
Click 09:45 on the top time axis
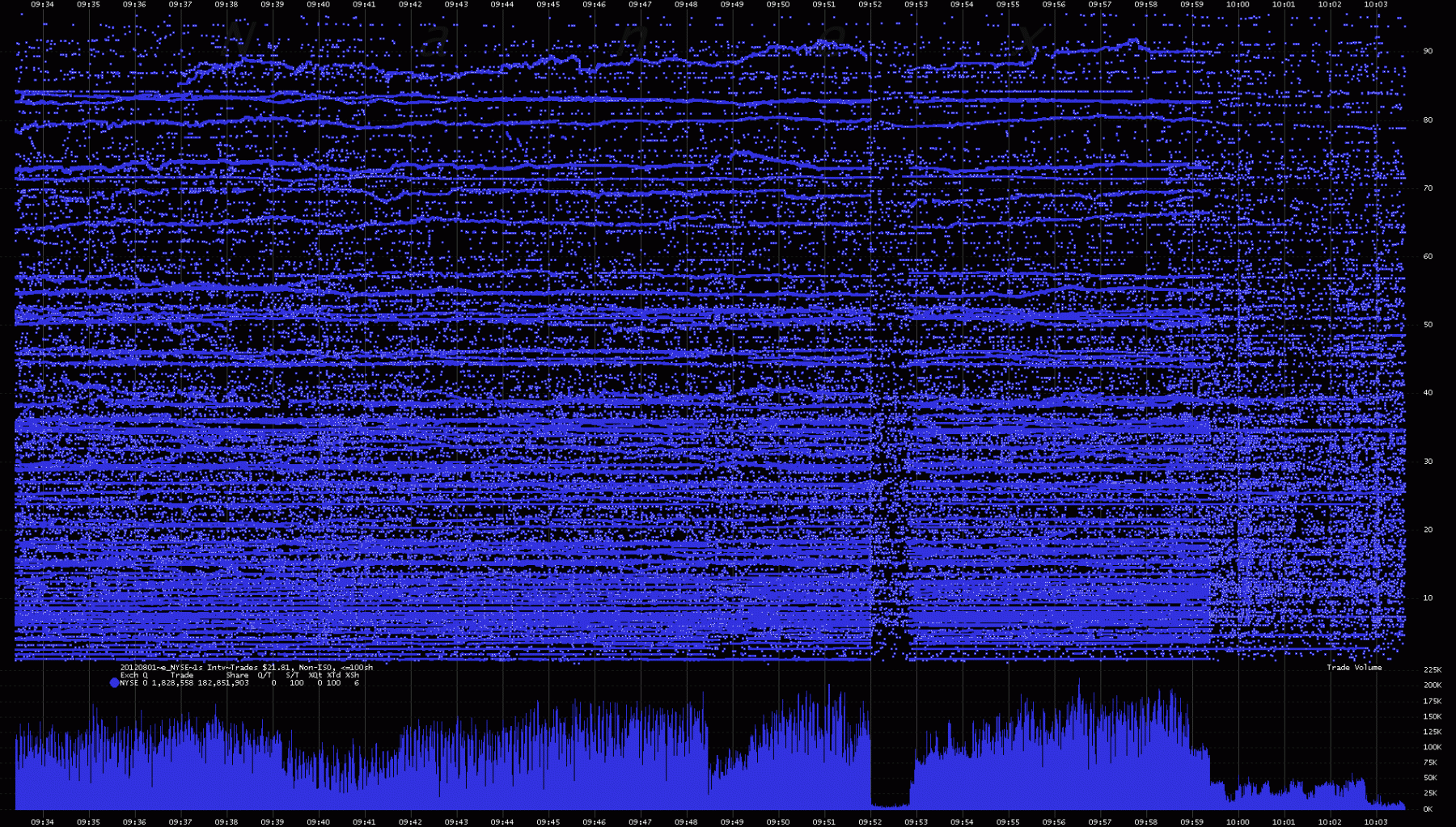pos(548,5)
